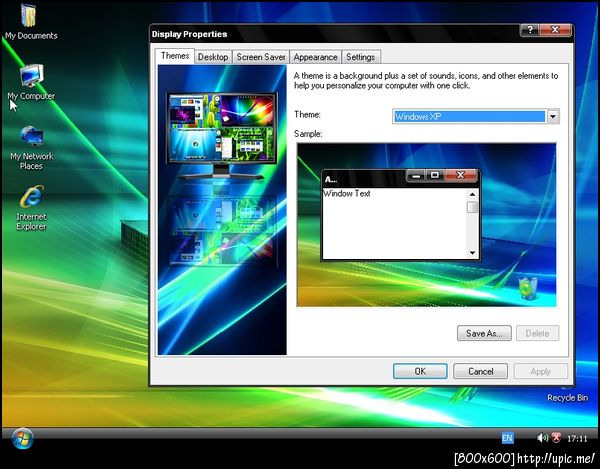Click the Save As button
Image resolution: width=600 pixels, height=469 pixels.
(x=484, y=333)
